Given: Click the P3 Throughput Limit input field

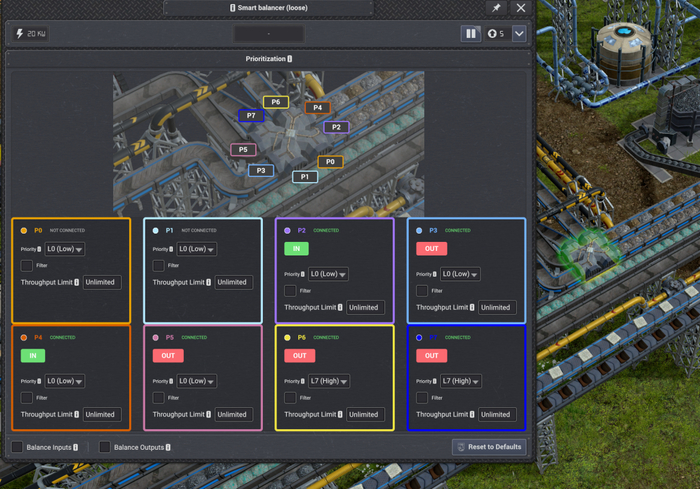Looking at the screenshot, I should (x=495, y=307).
